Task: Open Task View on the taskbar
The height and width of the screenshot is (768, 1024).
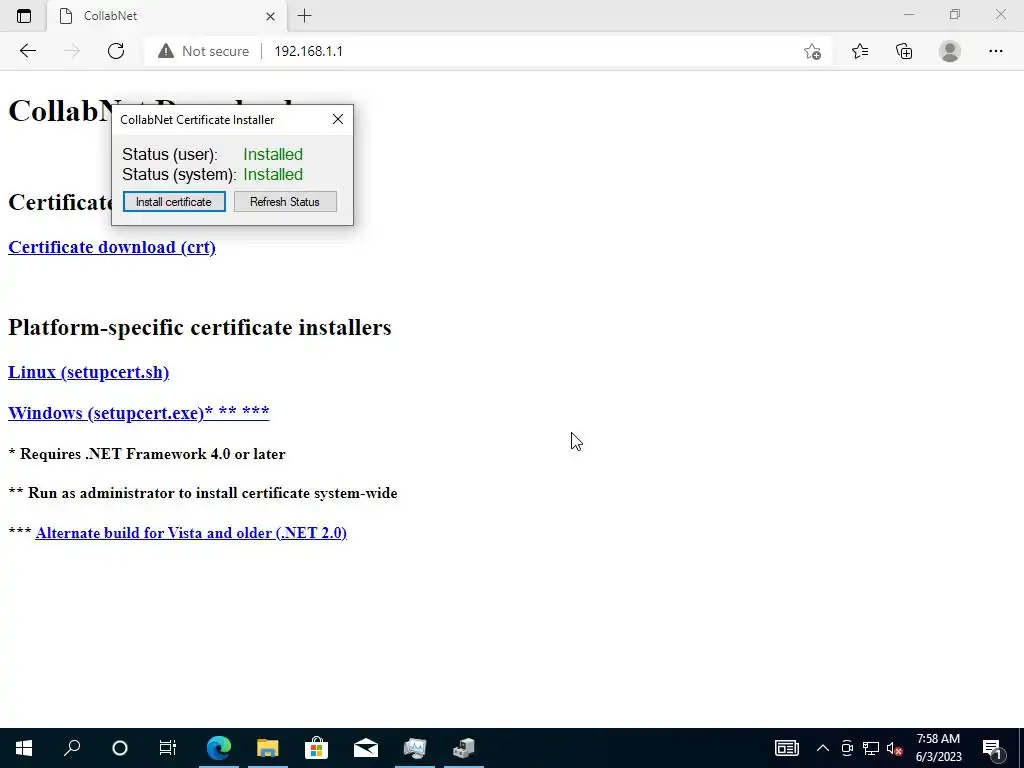Action: (168, 748)
